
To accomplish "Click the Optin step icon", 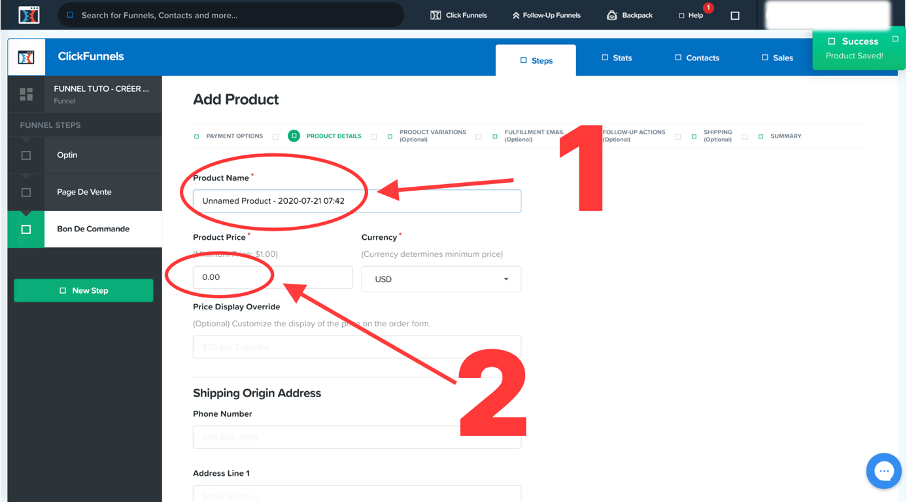I will click(x=26, y=155).
